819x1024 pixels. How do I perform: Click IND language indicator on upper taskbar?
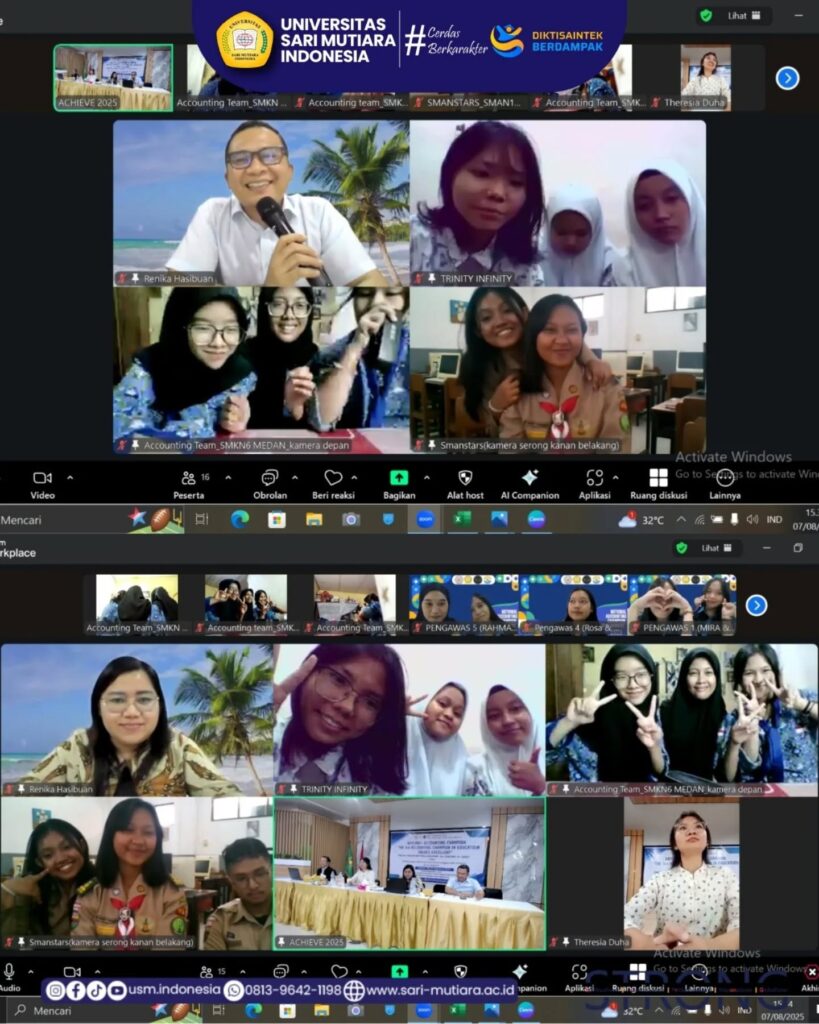[x=774, y=520]
